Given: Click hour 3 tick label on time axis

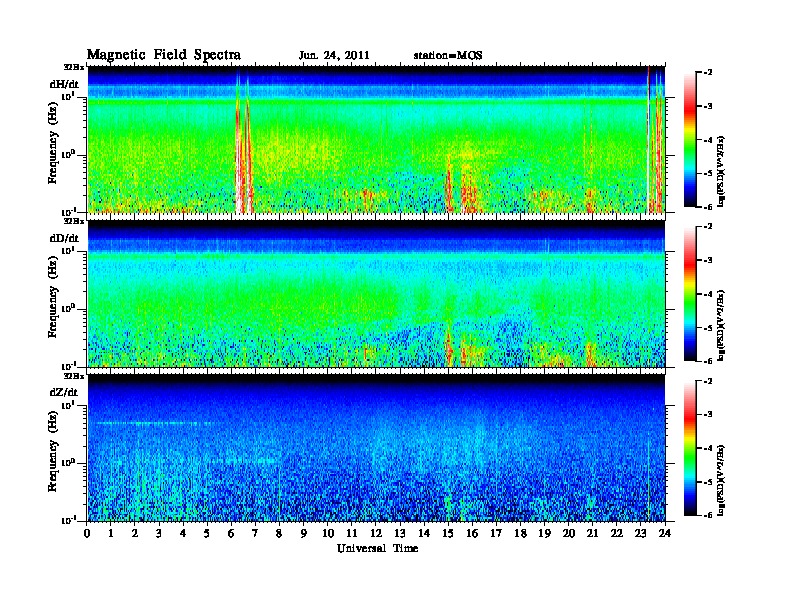Looking at the screenshot, I should coord(159,533).
